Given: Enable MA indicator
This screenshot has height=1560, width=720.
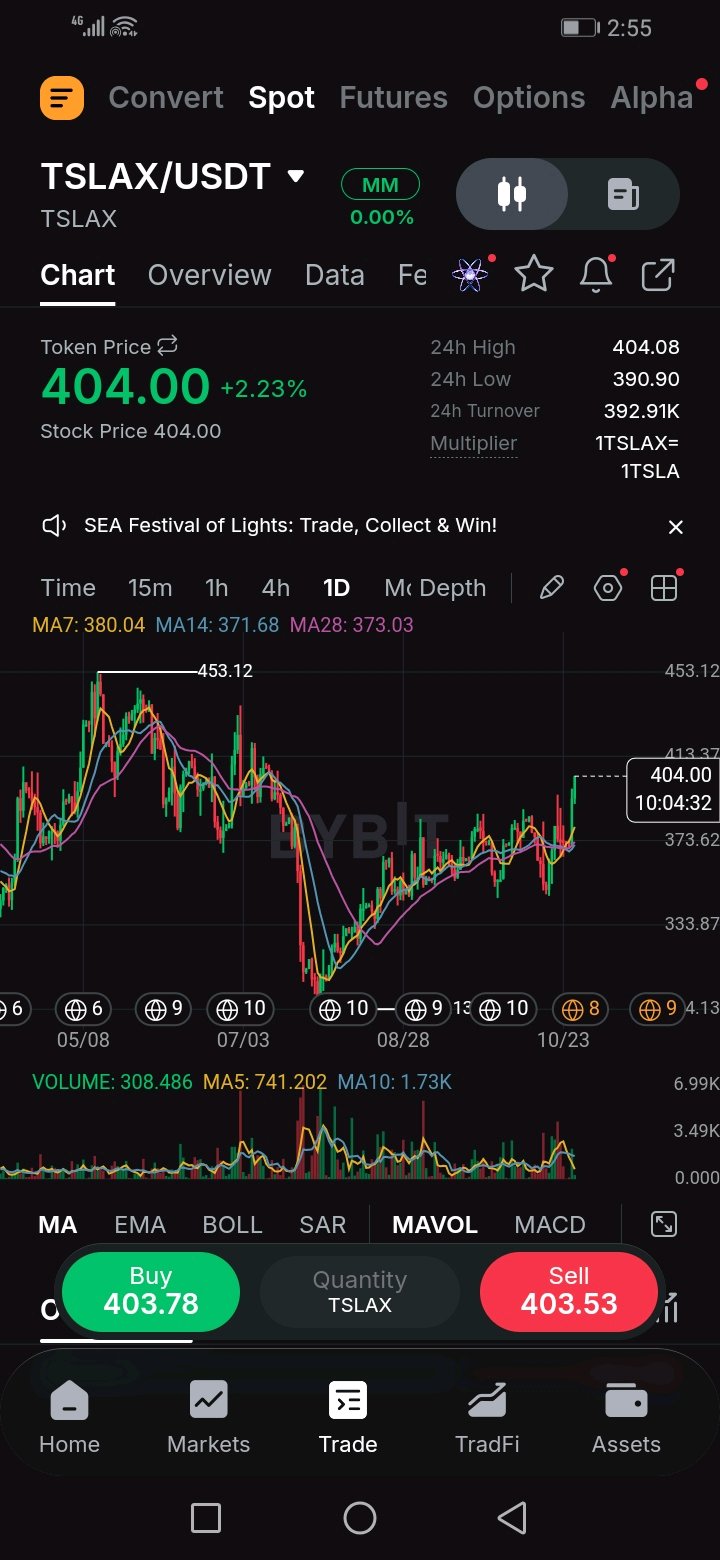Looking at the screenshot, I should [57, 1225].
